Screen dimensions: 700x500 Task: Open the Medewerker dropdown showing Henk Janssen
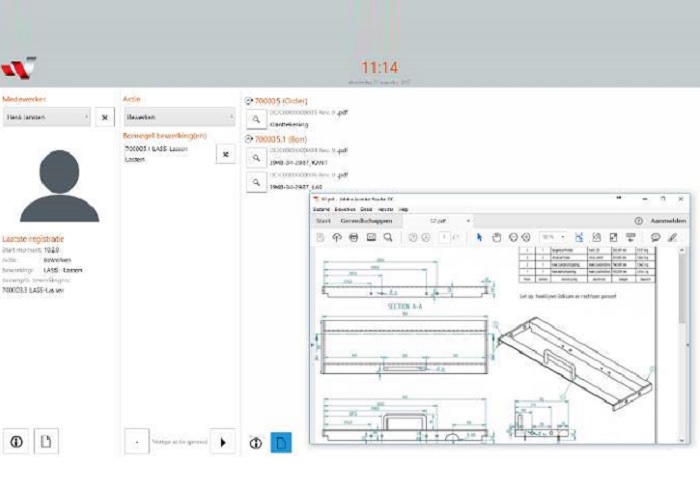point(47,118)
